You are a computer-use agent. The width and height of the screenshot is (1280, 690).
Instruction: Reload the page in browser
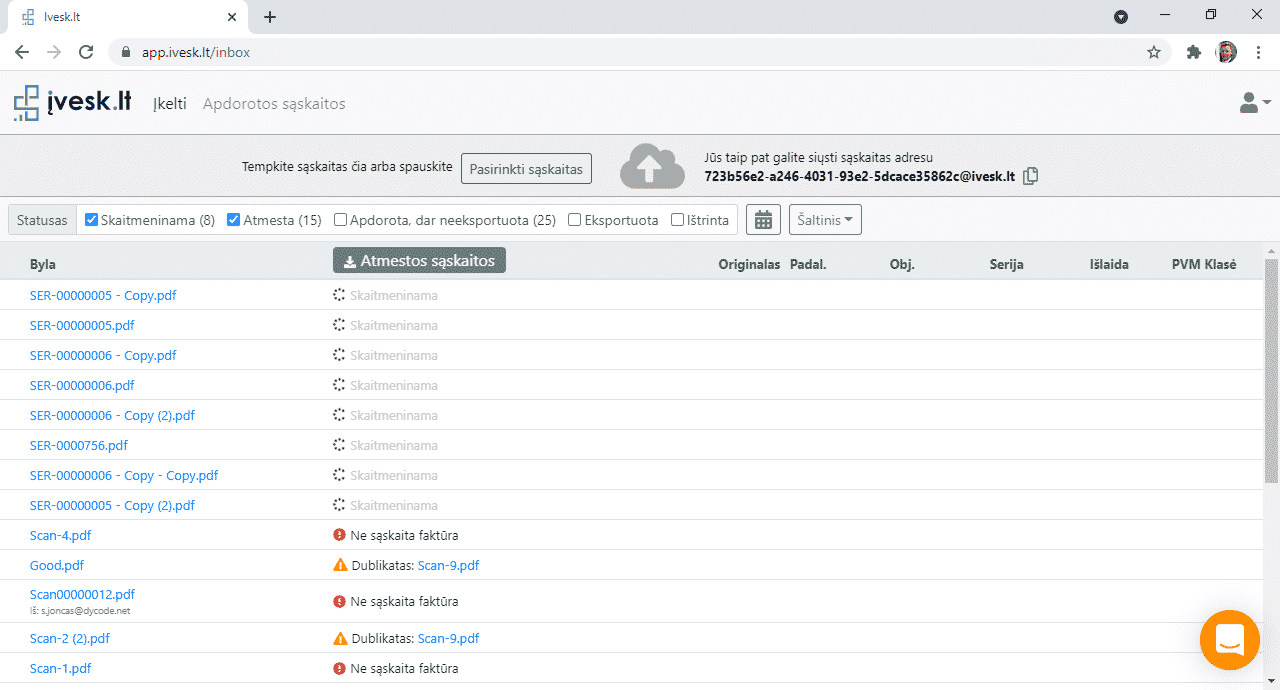pyautogui.click(x=86, y=52)
